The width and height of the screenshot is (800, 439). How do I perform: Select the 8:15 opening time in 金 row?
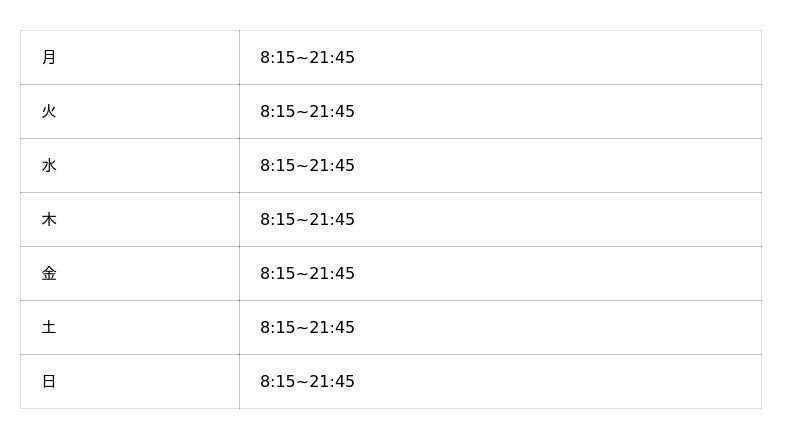point(277,274)
